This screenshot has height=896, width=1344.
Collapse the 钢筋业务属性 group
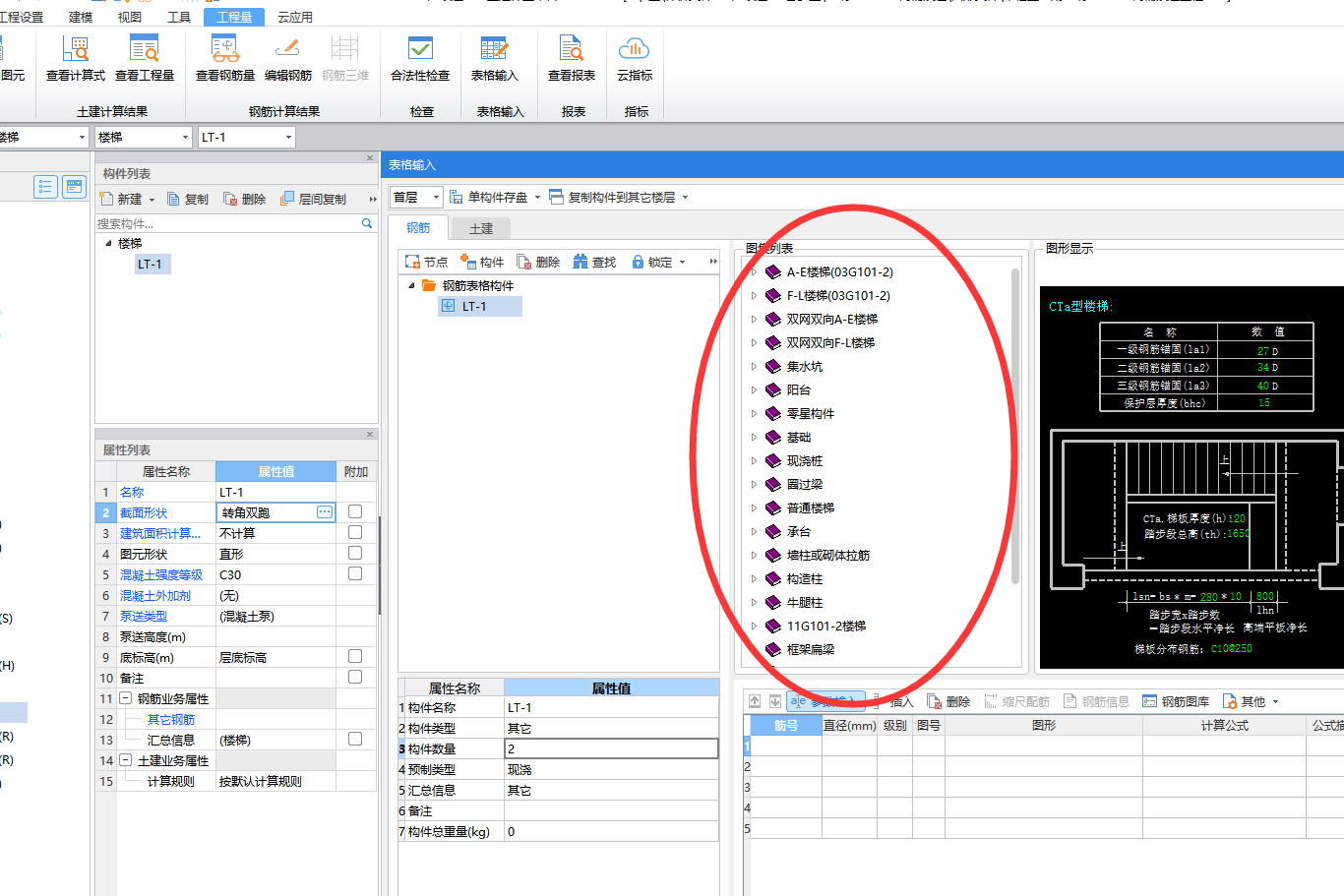[125, 698]
